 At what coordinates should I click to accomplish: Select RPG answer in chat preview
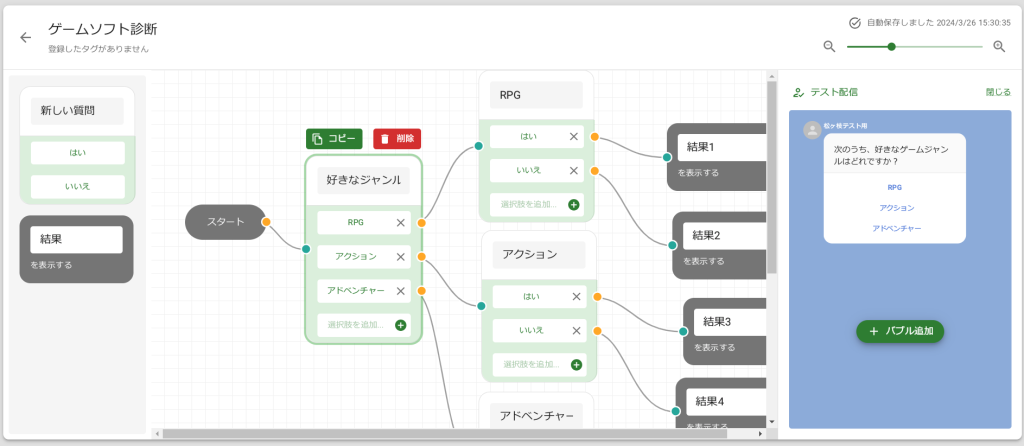point(894,187)
